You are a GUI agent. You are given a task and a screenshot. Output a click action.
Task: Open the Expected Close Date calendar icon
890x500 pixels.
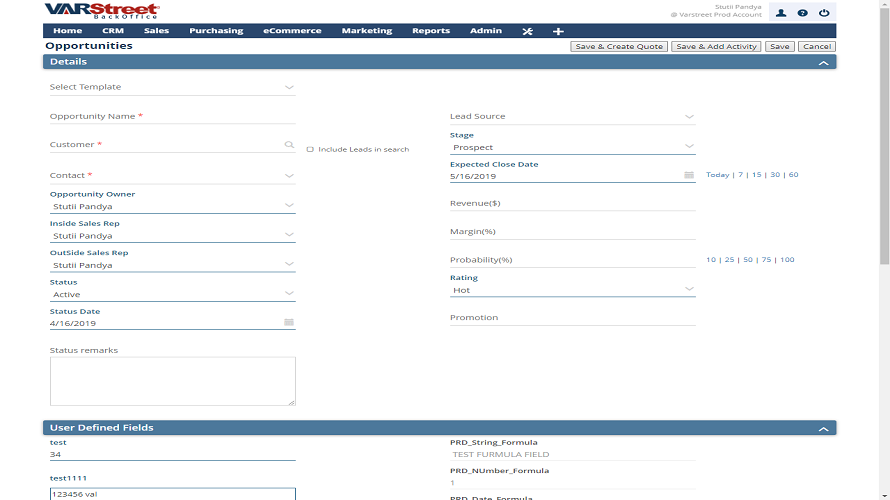pyautogui.click(x=689, y=175)
